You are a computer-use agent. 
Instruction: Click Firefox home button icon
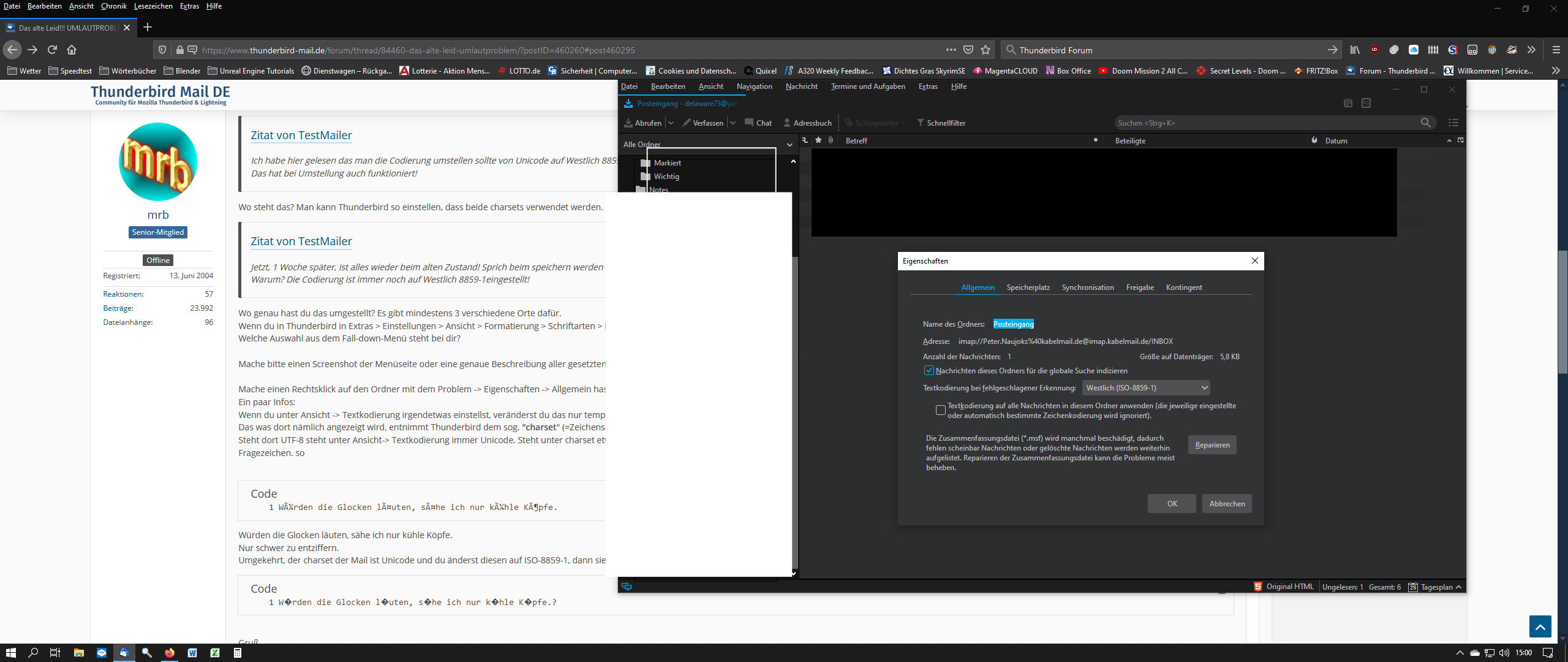pyautogui.click(x=72, y=50)
